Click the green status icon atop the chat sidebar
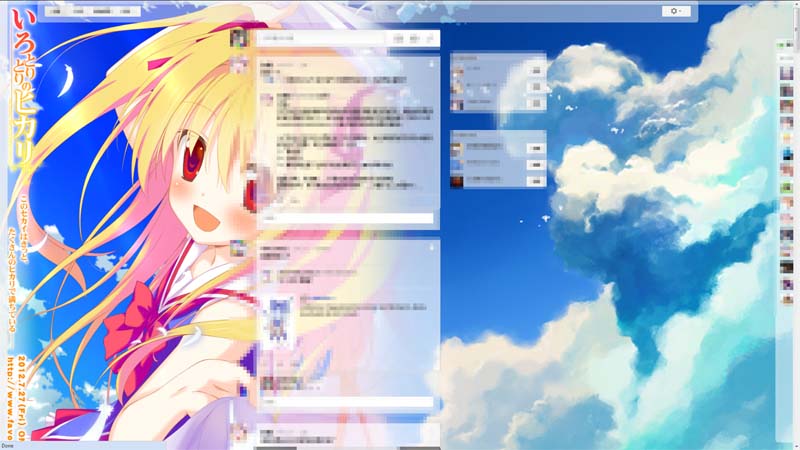800x450 pixels. point(780,45)
